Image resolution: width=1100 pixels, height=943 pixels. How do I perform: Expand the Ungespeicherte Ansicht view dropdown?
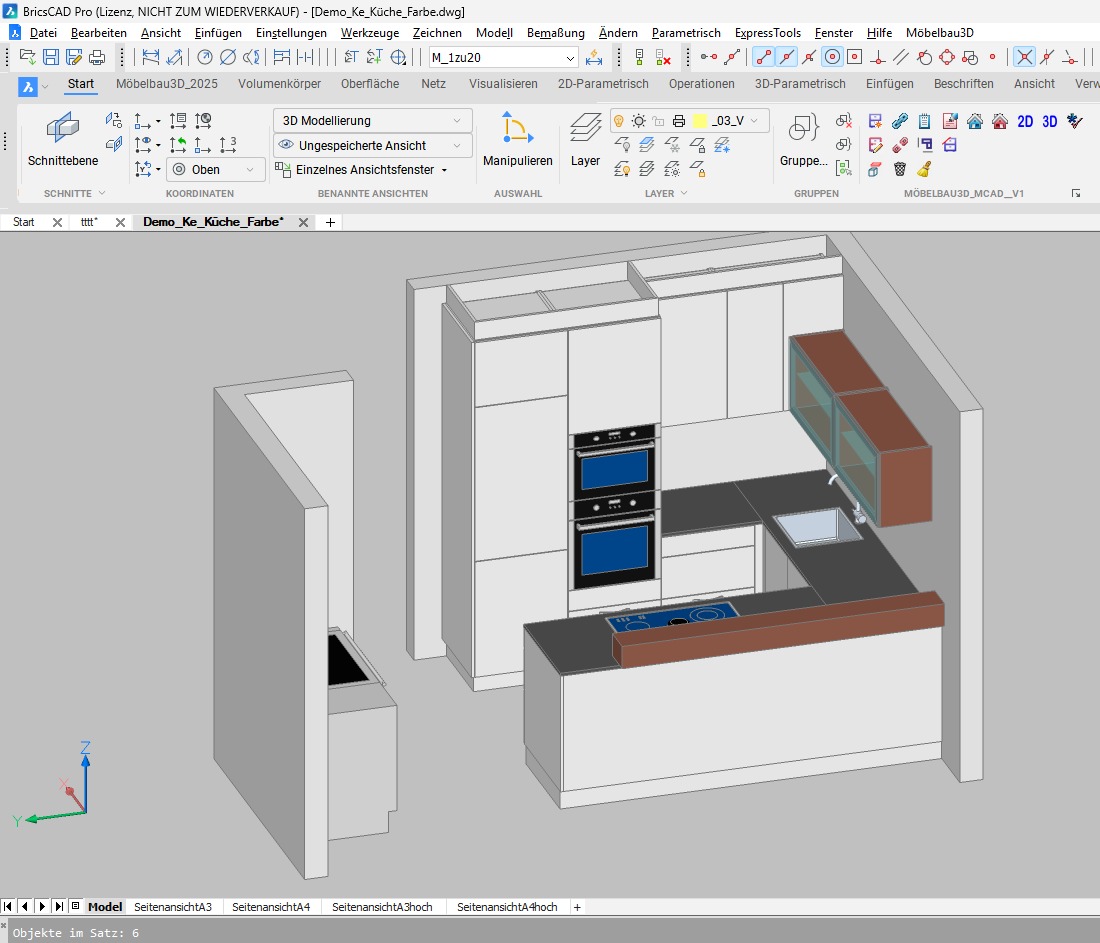[372, 146]
